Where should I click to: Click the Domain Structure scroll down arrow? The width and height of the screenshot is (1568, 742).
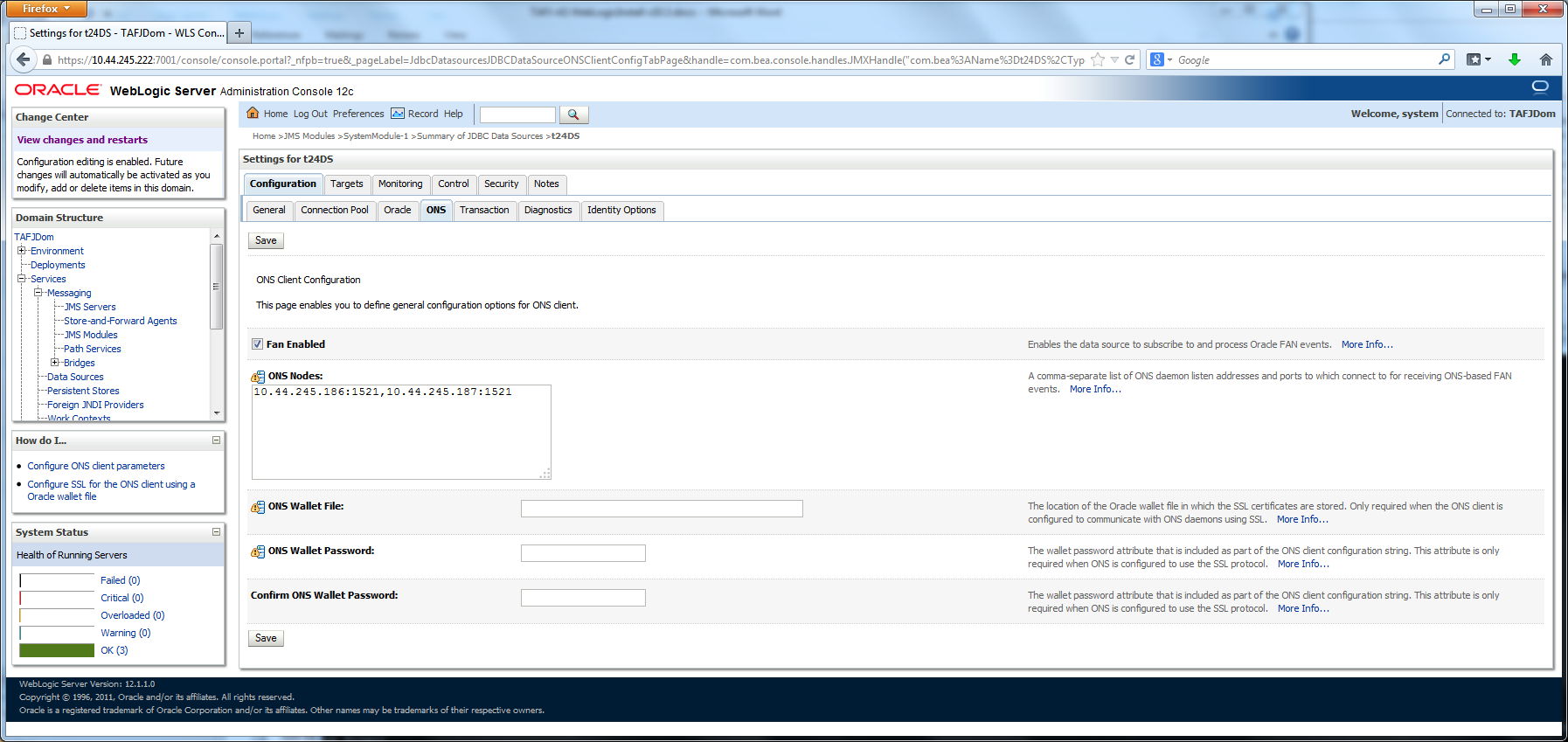217,413
